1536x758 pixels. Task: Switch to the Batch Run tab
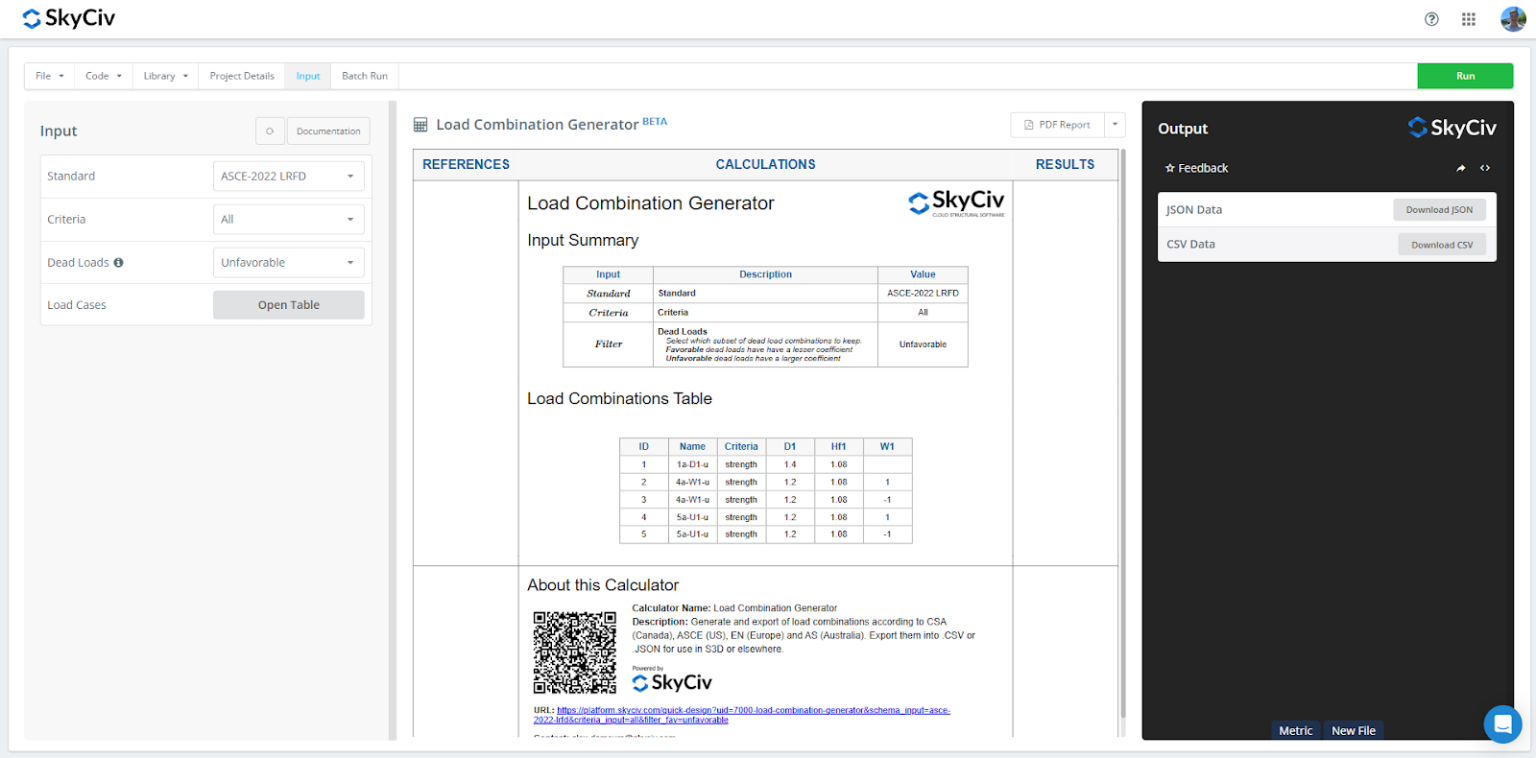point(364,76)
